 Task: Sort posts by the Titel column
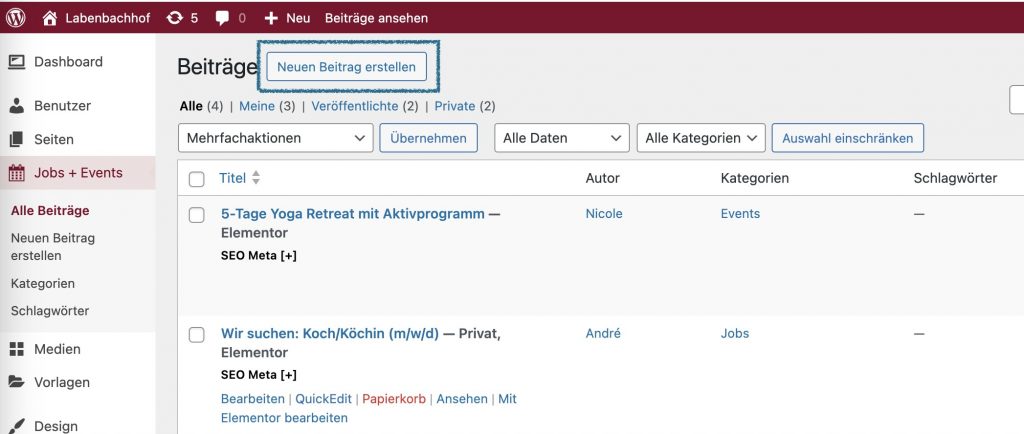click(233, 179)
